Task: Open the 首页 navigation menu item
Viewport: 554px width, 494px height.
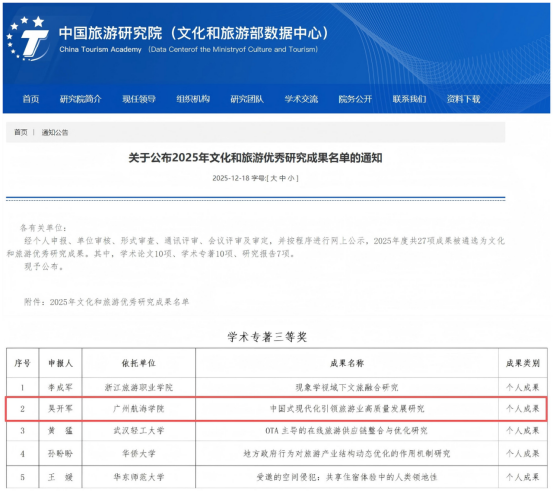Action: click(x=31, y=99)
